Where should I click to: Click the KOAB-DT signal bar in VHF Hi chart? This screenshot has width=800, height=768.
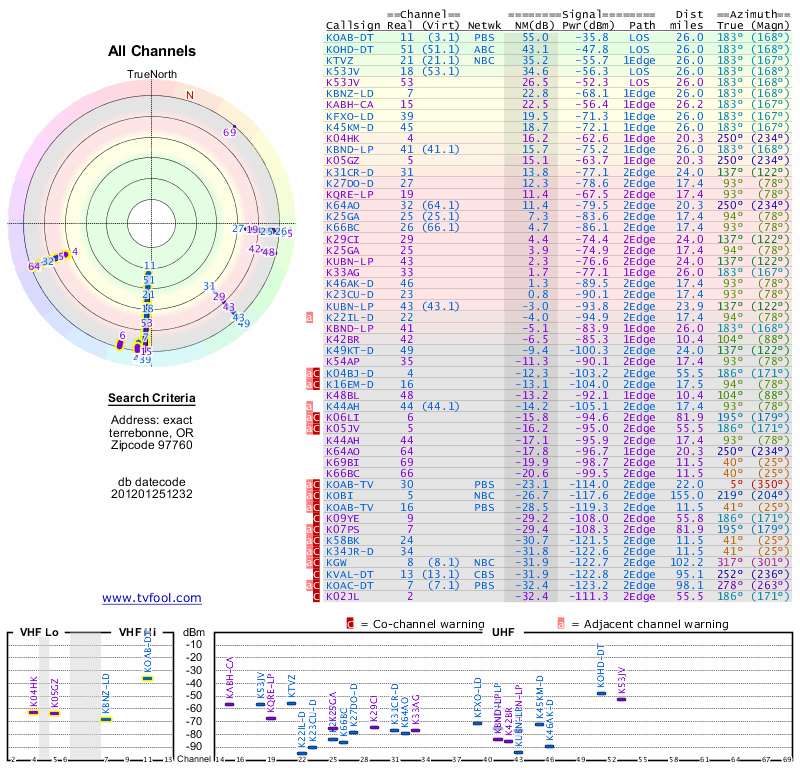point(147,678)
